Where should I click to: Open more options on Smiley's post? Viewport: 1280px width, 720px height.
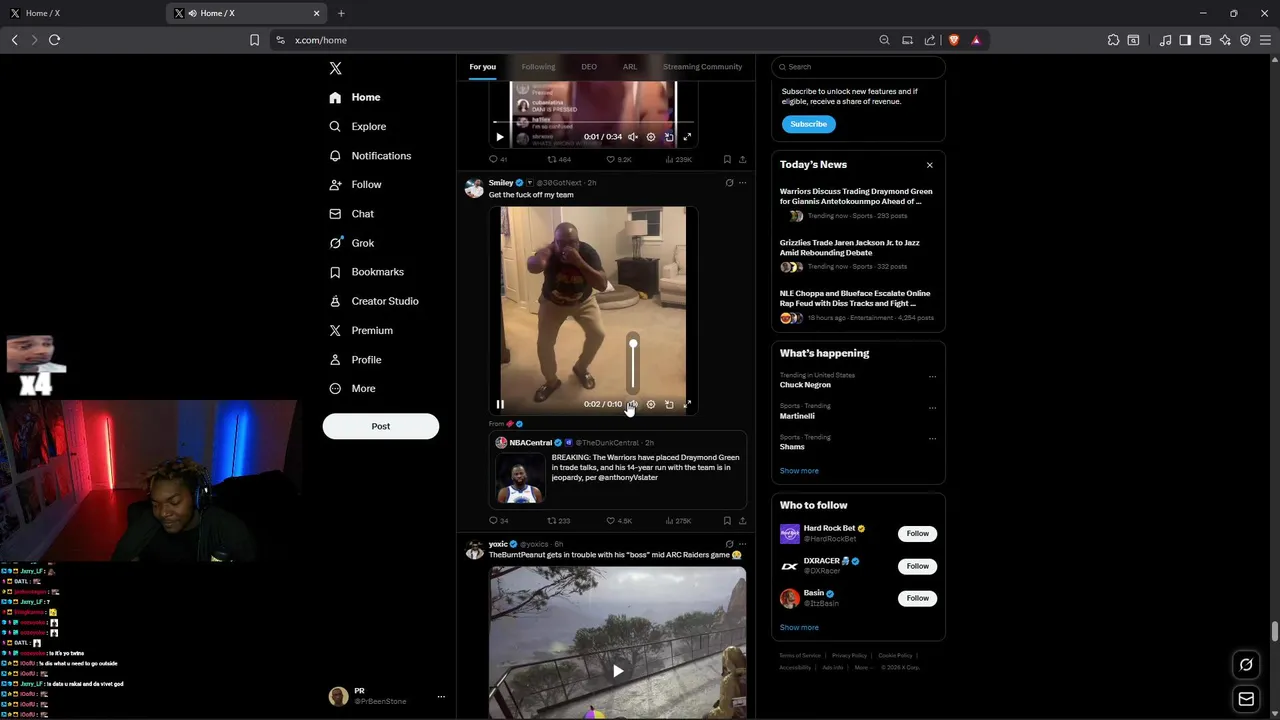pyautogui.click(x=742, y=183)
